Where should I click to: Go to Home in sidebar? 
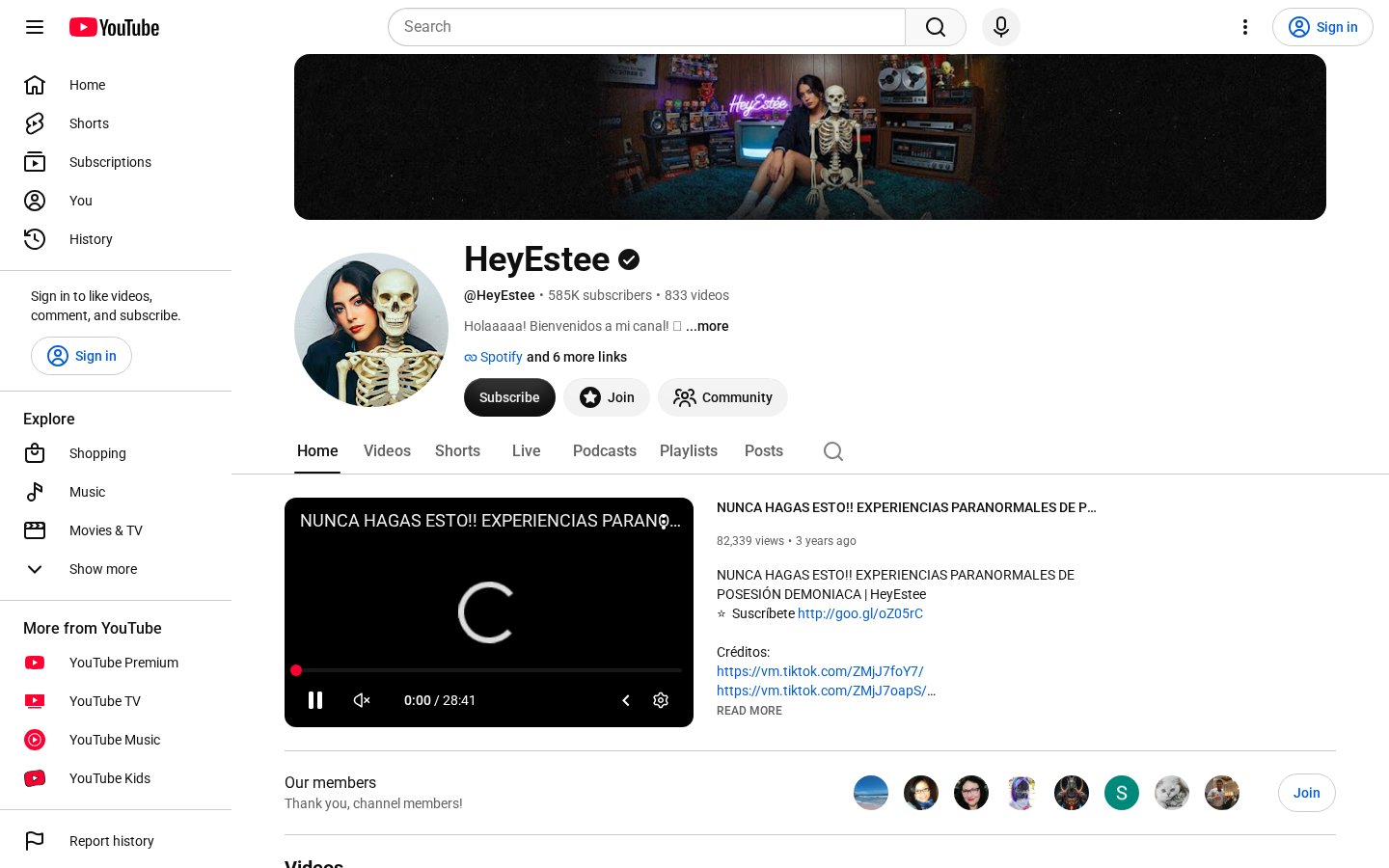point(116,85)
